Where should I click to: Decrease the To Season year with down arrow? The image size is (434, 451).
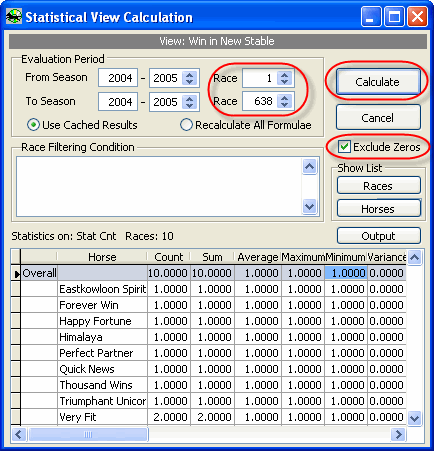[x=190, y=105]
